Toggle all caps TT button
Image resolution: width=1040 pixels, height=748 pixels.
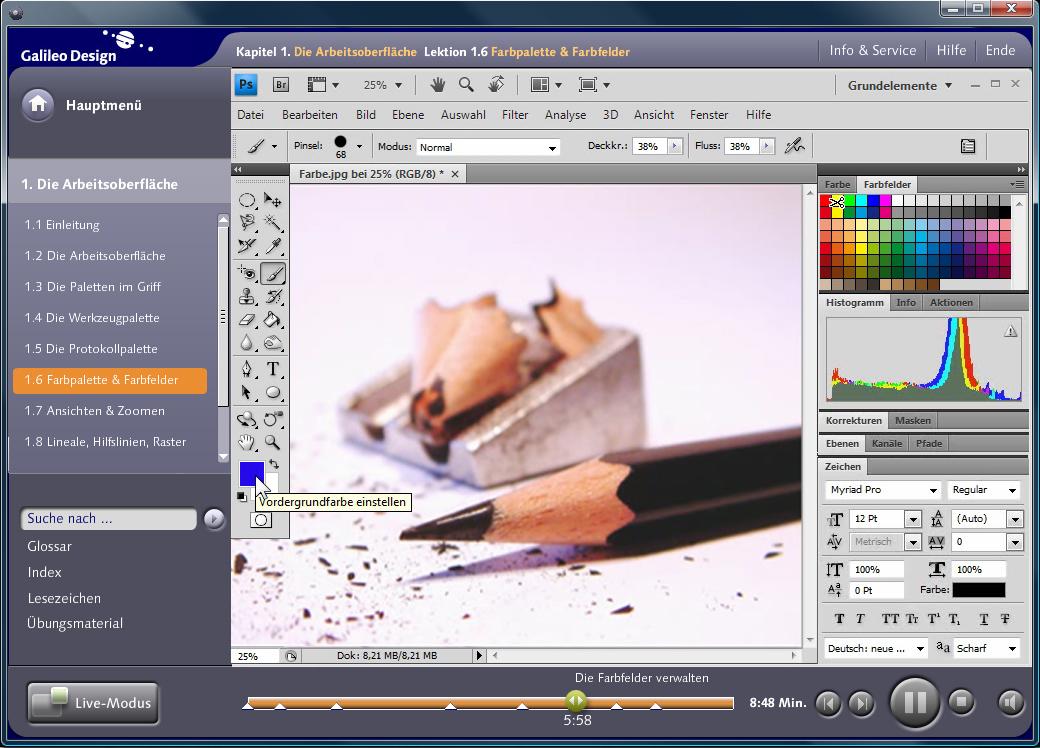(x=890, y=619)
